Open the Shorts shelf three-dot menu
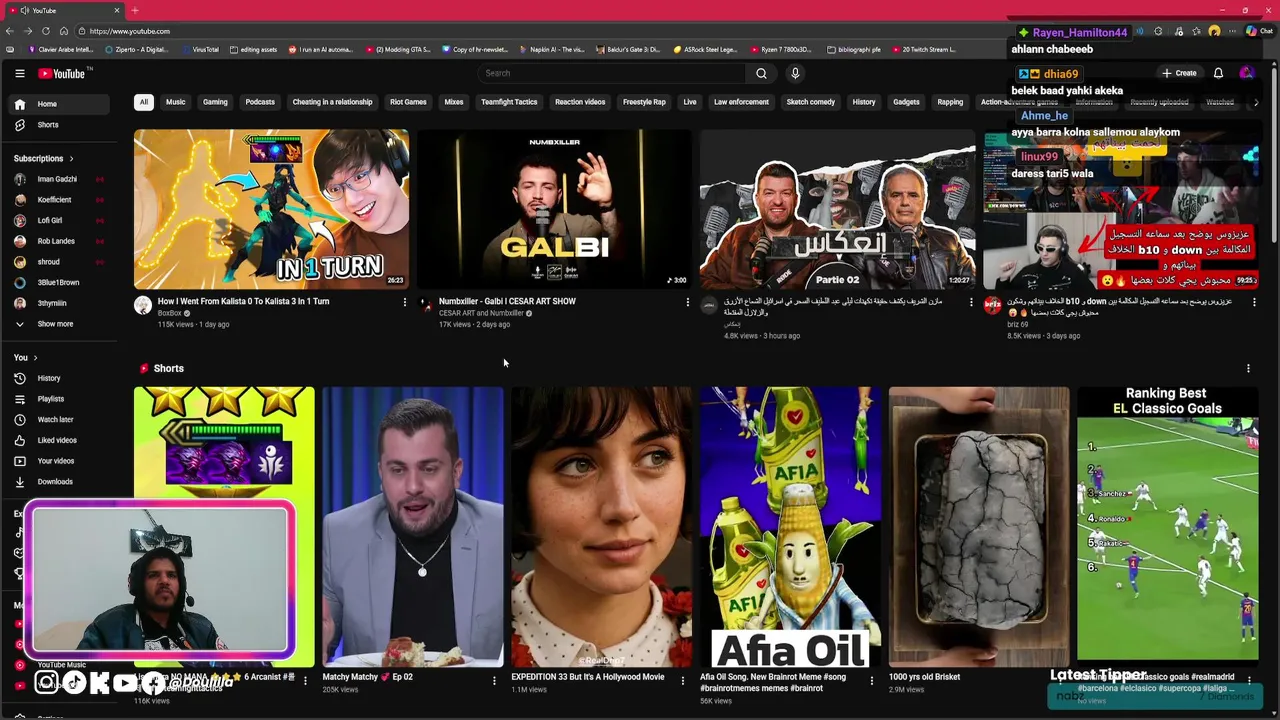Screen dimensions: 1280x720 tap(1248, 368)
